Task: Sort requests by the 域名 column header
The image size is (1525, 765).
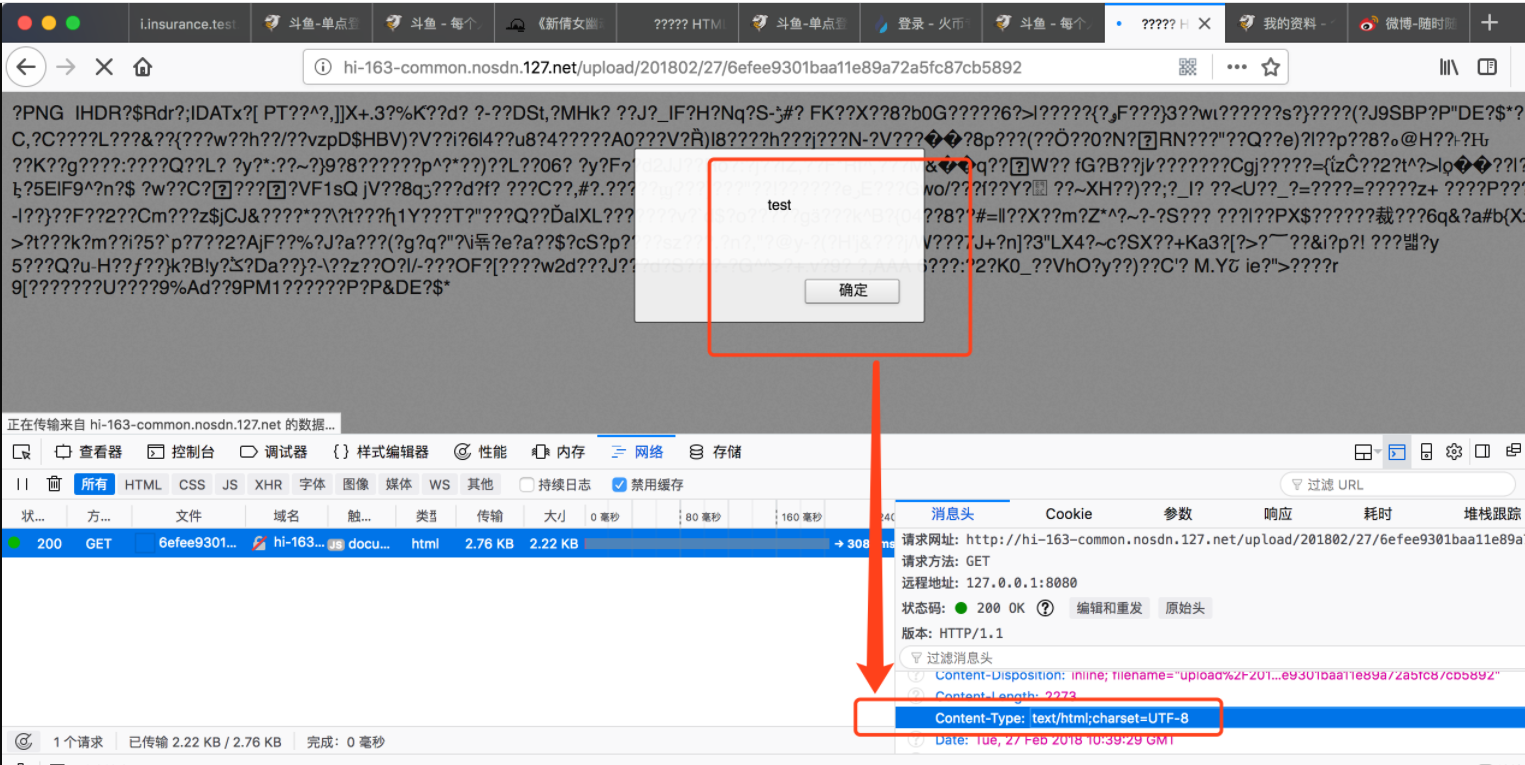Action: click(x=286, y=516)
